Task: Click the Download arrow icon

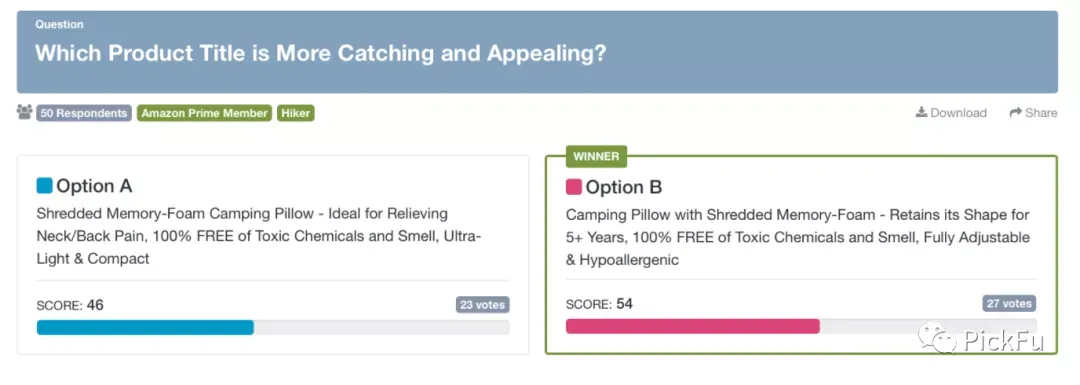Action: click(921, 112)
